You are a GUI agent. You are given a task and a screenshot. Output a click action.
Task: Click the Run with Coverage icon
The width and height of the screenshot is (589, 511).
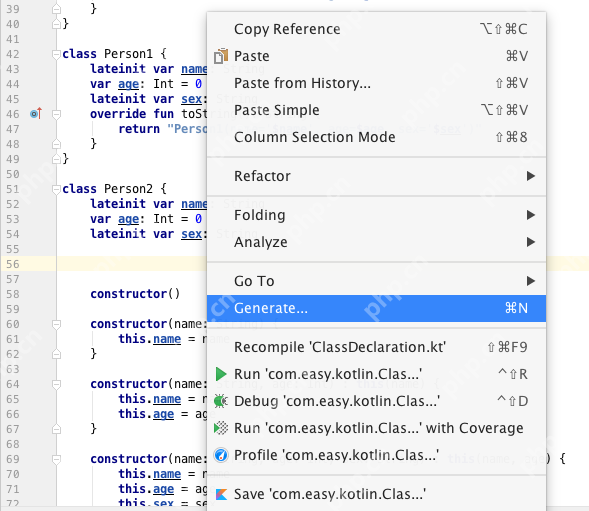tap(220, 428)
